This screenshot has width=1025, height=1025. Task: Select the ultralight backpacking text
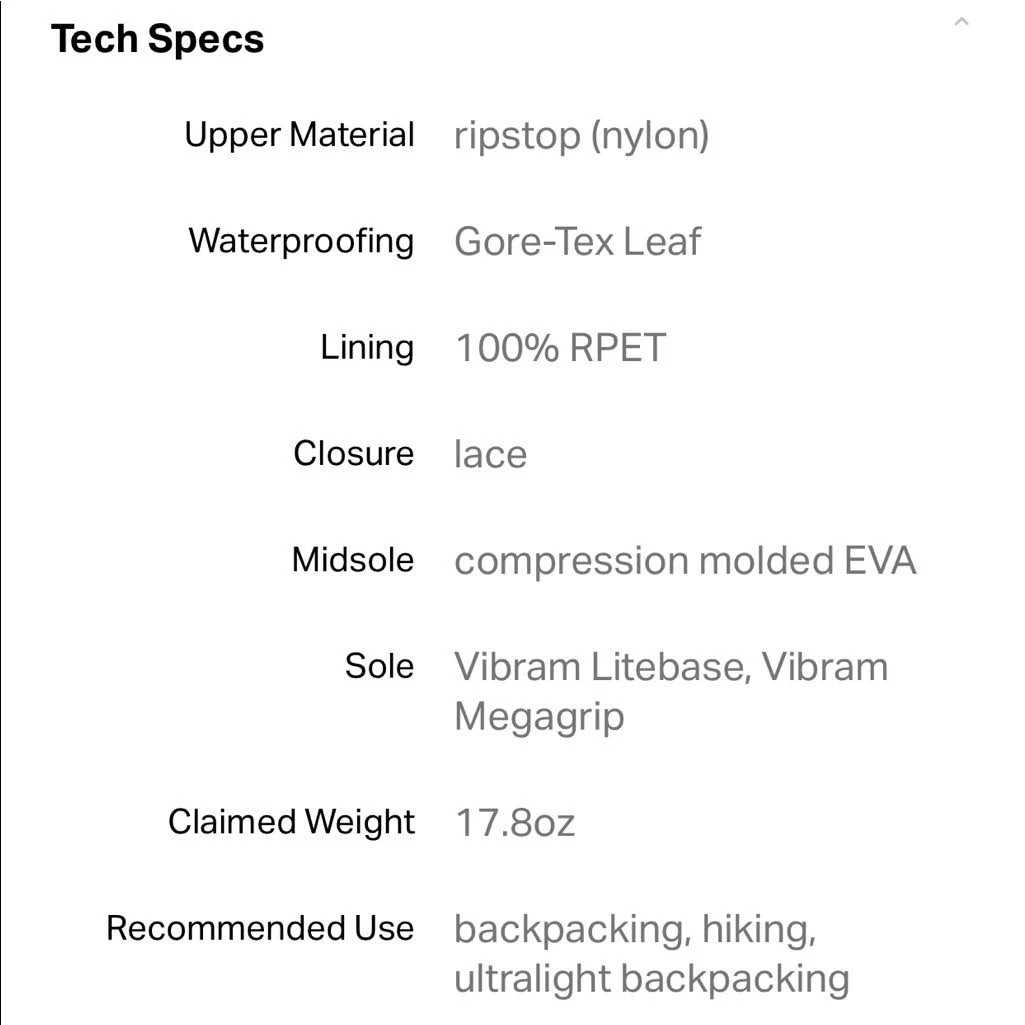(652, 979)
